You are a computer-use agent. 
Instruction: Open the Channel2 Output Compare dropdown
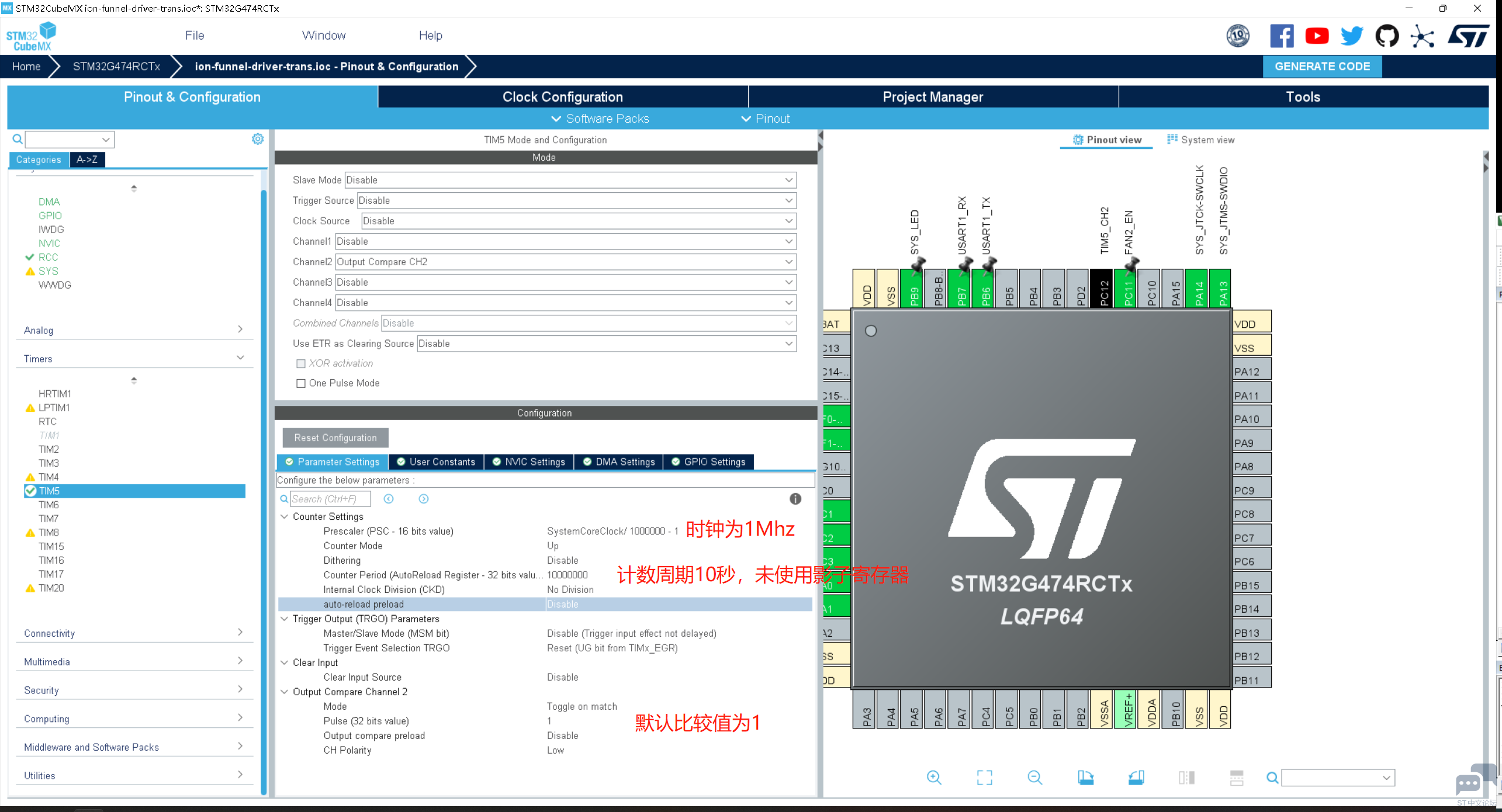(566, 262)
